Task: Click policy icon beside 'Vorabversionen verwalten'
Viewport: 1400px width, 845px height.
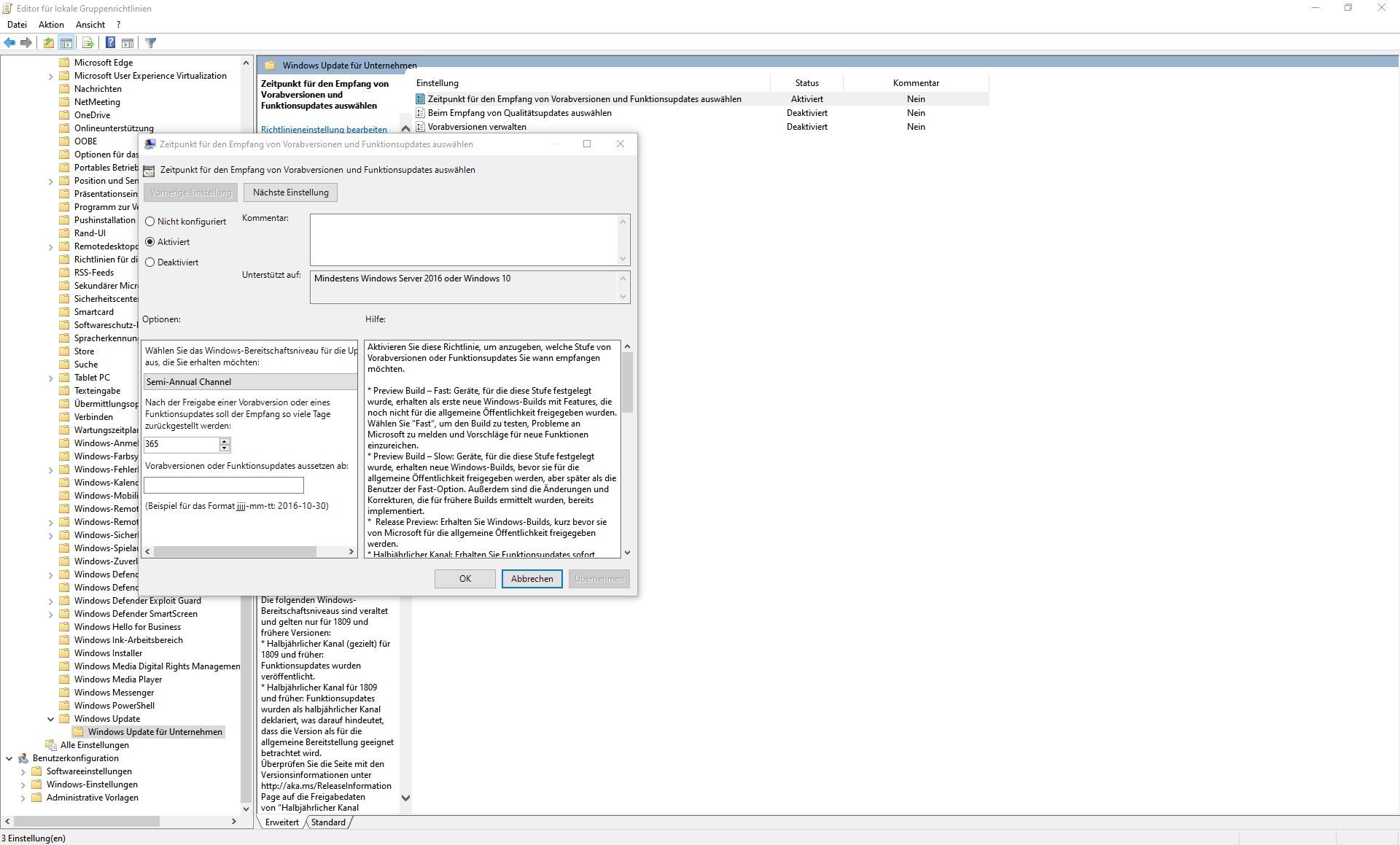Action: click(420, 127)
